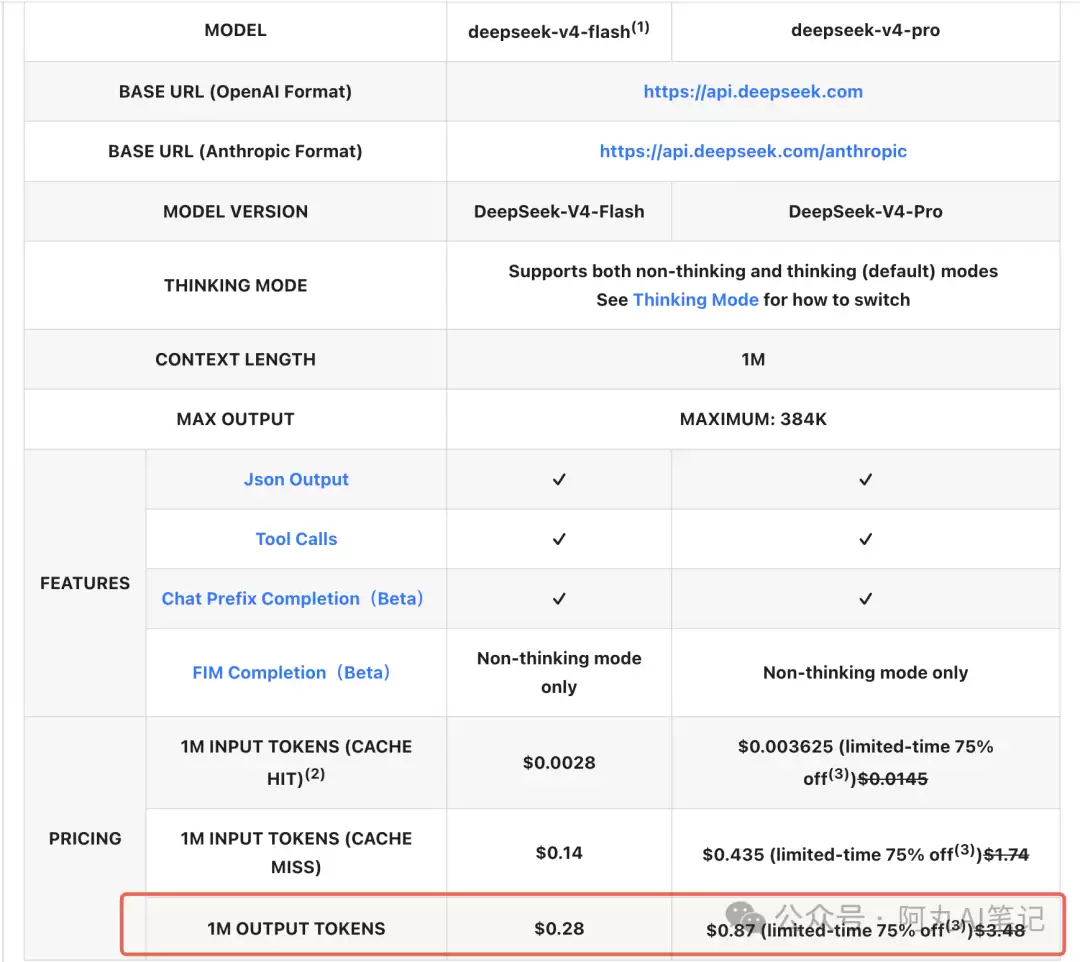Select pro FIM 'Non-thinking mode only' cell
The image size is (1080, 962).
(866, 673)
